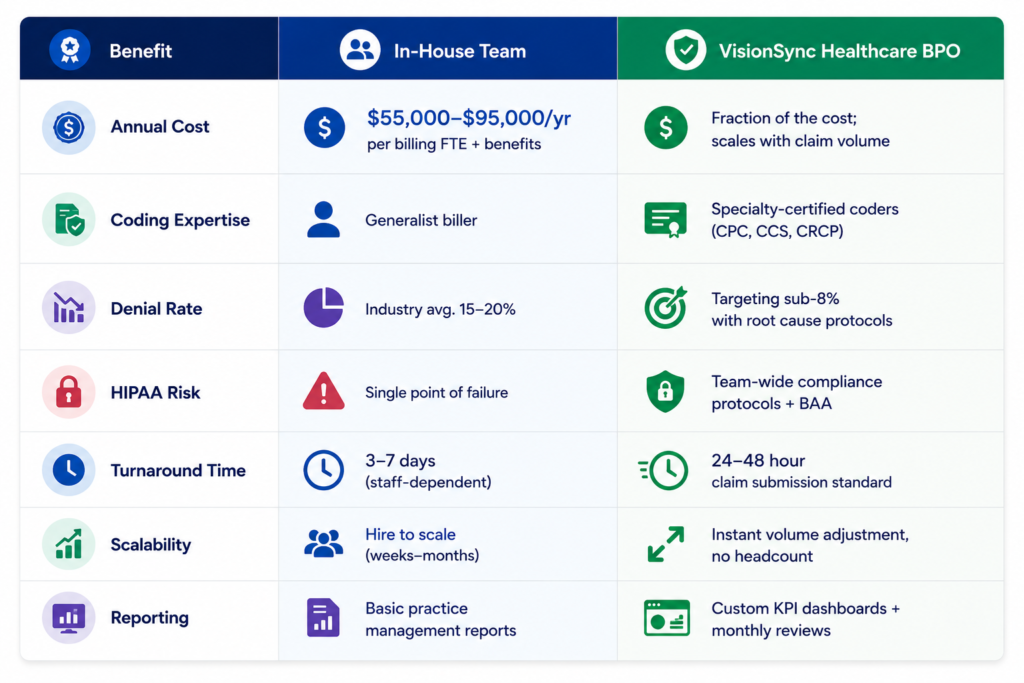1024x683 pixels.
Task: Click the Coding Expertise document check icon
Action: pos(69,219)
